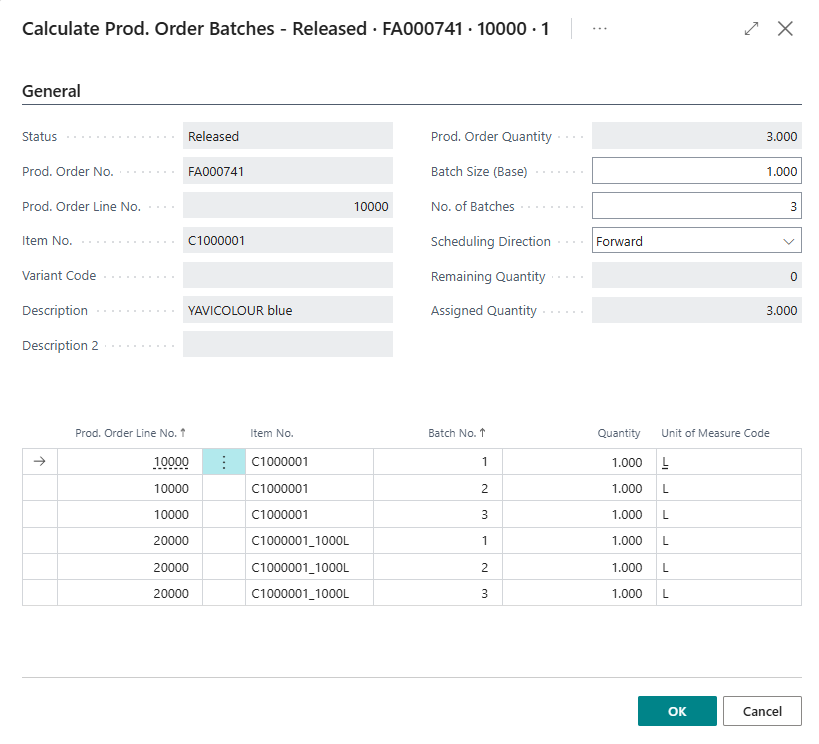Viewport: 819px width, 744px height.
Task: Click the Cancel button
Action: (762, 711)
